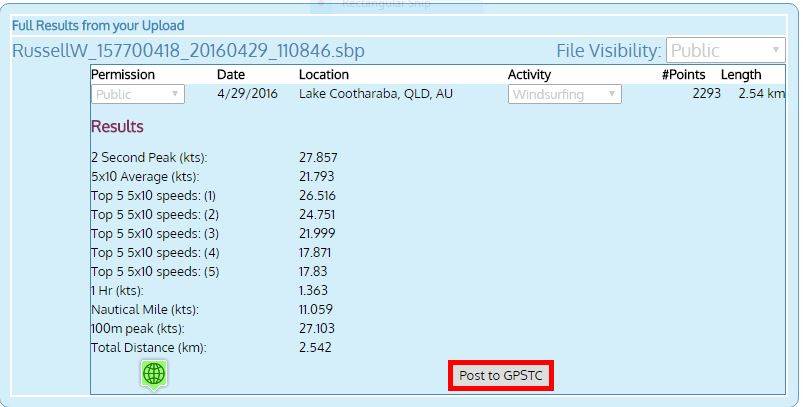Click the green globe map icon
The width and height of the screenshot is (803, 407).
[154, 374]
